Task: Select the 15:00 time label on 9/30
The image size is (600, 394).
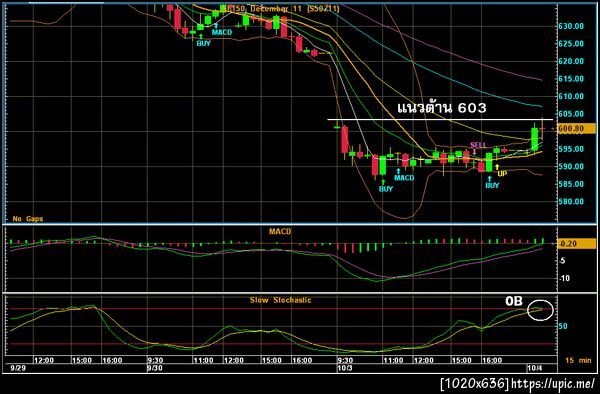Action: click(x=271, y=361)
